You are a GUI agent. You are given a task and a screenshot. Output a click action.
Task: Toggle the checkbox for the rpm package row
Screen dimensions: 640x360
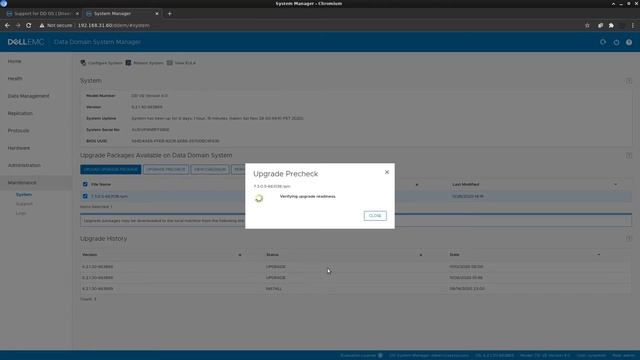click(85, 196)
